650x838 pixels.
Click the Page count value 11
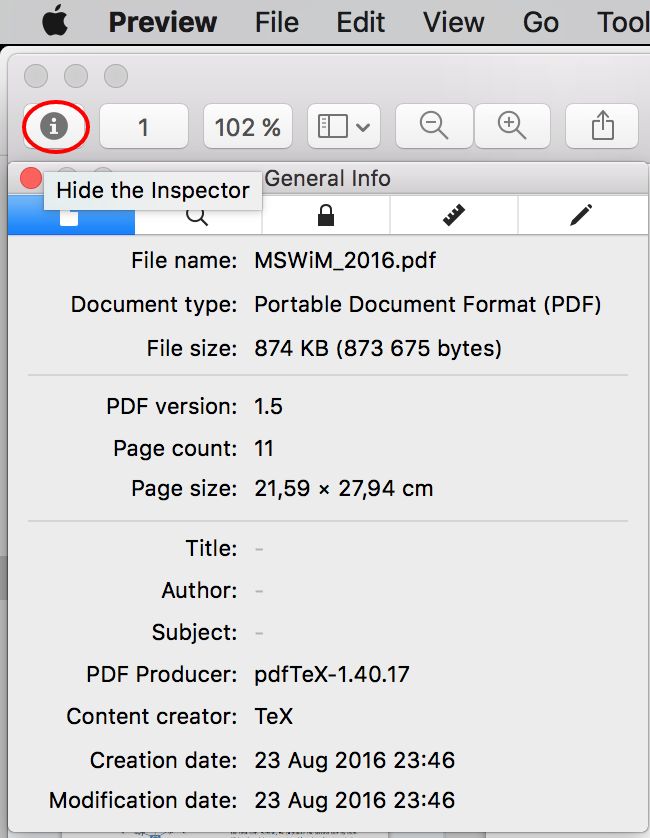[x=264, y=448]
